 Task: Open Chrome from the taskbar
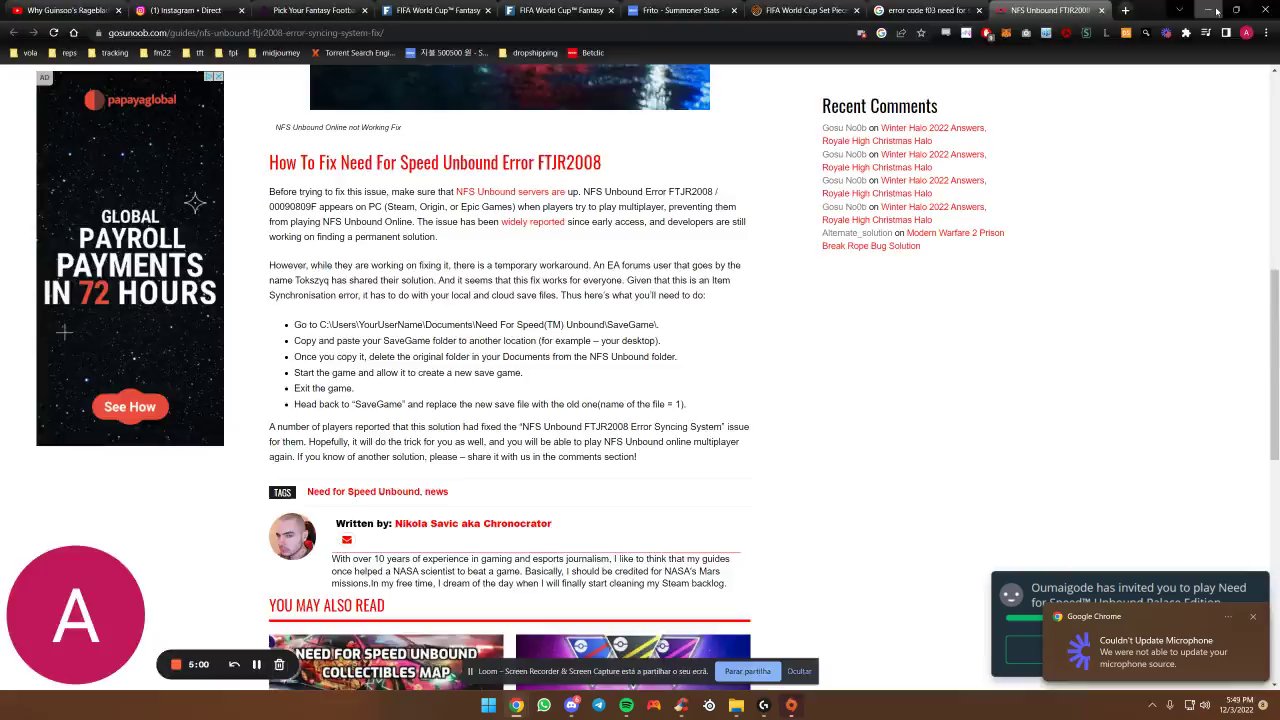(x=516, y=705)
